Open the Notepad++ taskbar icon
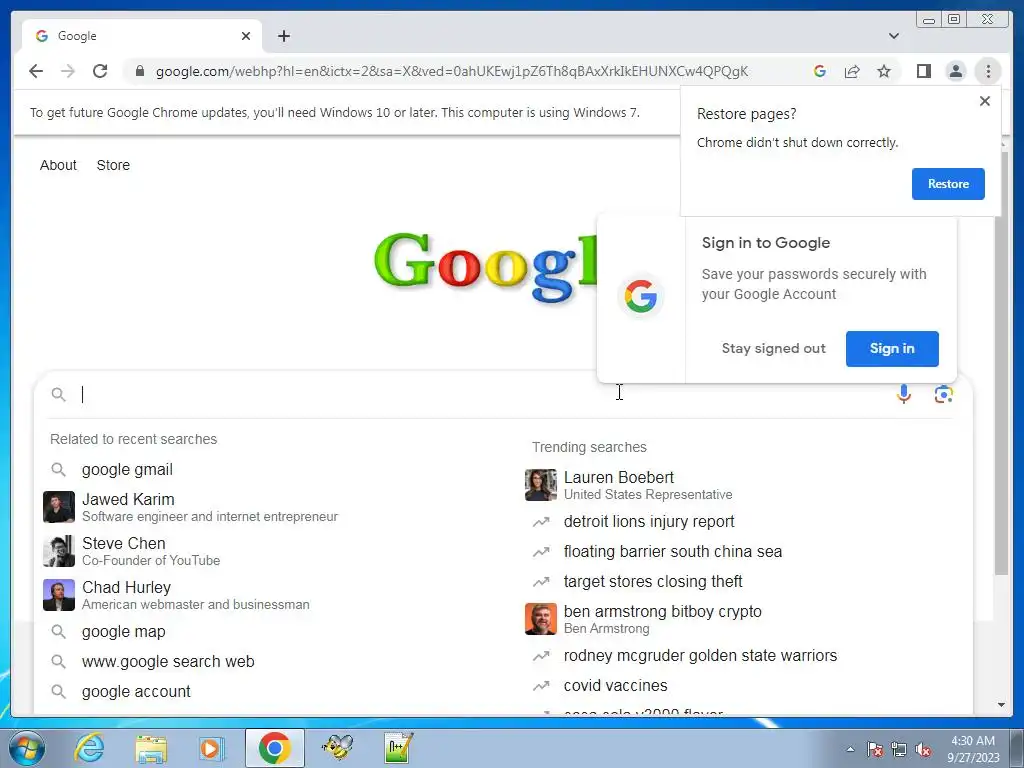Screen dimensions: 1024x768 398,748
